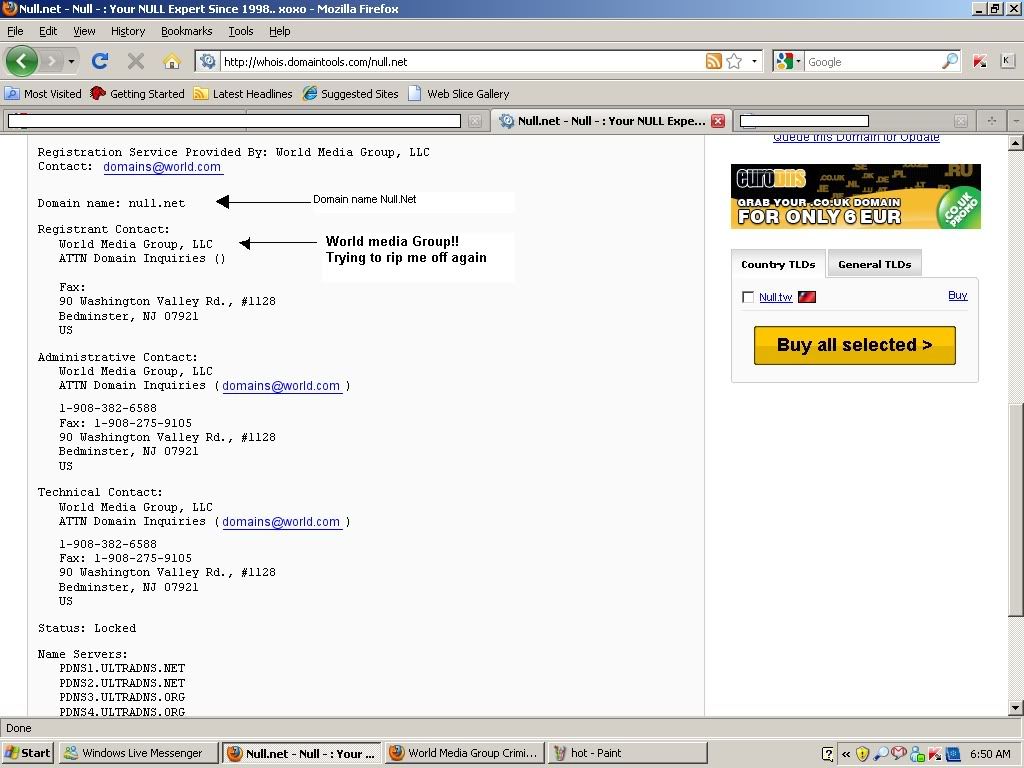Image resolution: width=1024 pixels, height=768 pixels.
Task: Click into the Google search box
Action: (x=873, y=61)
